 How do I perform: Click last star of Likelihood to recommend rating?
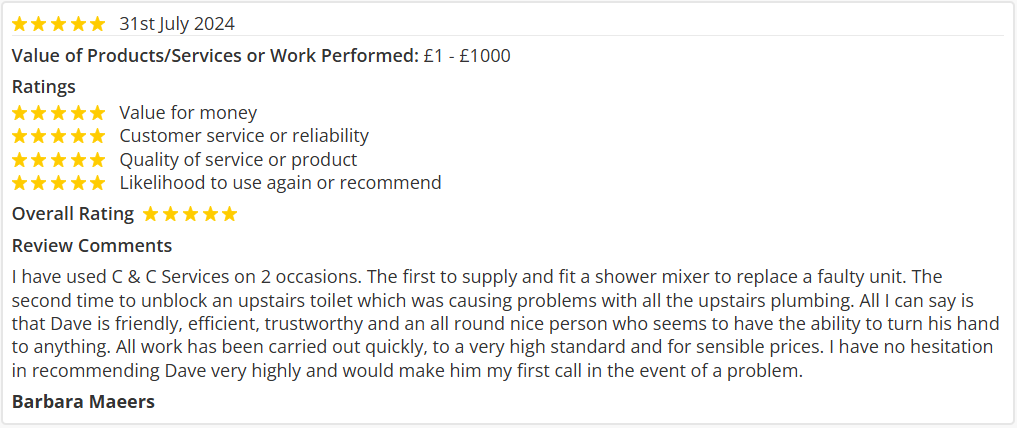[97, 183]
